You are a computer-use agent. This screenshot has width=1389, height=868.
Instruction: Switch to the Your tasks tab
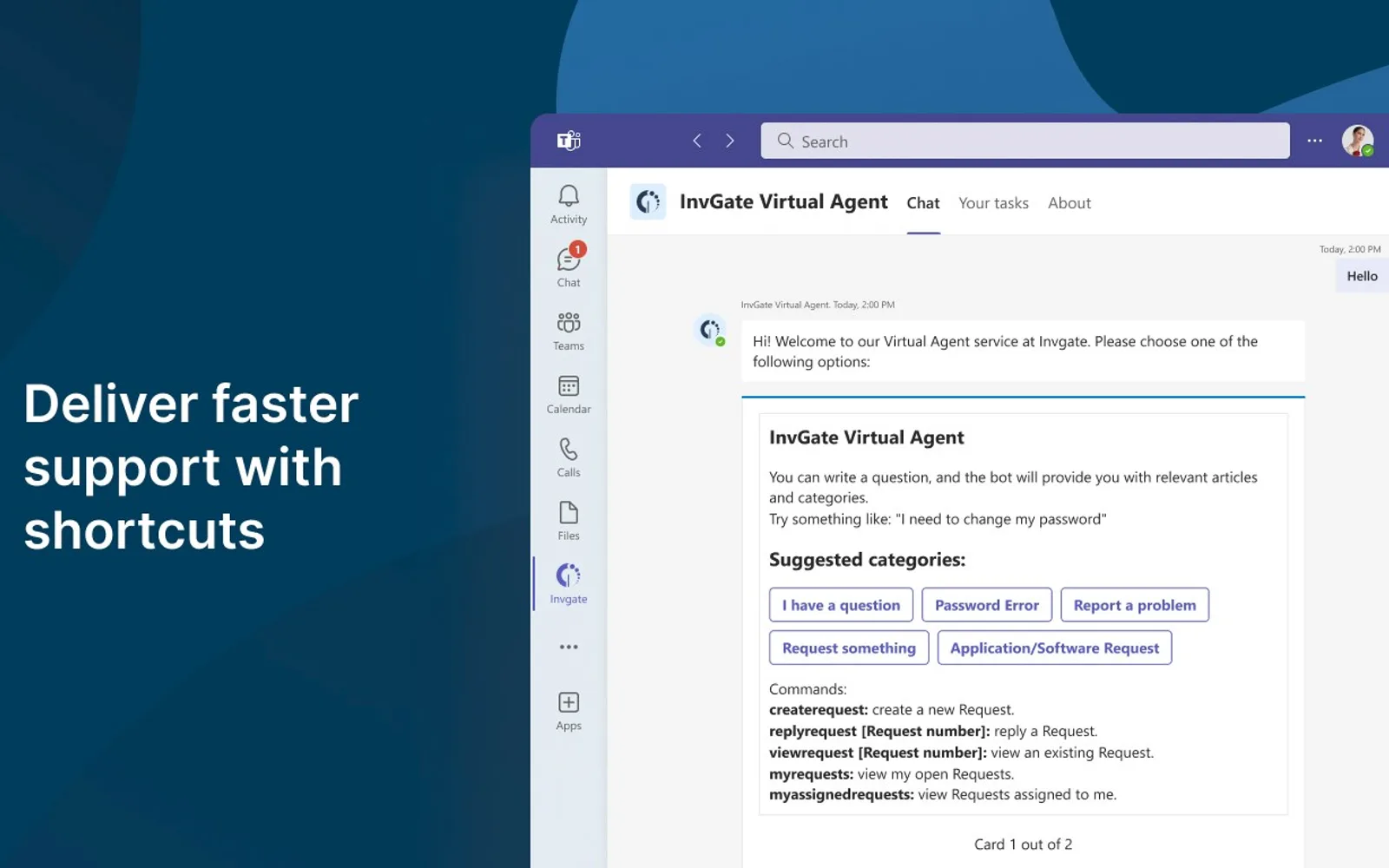(x=993, y=203)
